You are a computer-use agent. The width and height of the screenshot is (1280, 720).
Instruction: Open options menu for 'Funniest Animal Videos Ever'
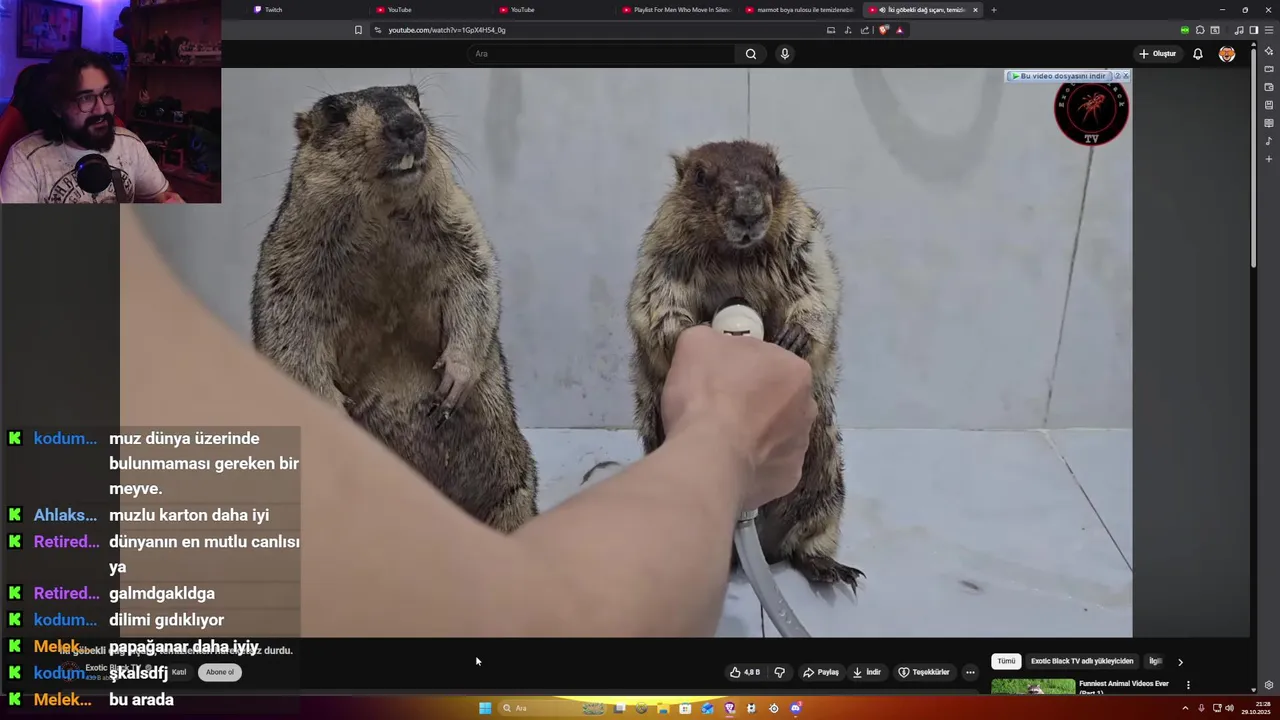tap(1188, 685)
